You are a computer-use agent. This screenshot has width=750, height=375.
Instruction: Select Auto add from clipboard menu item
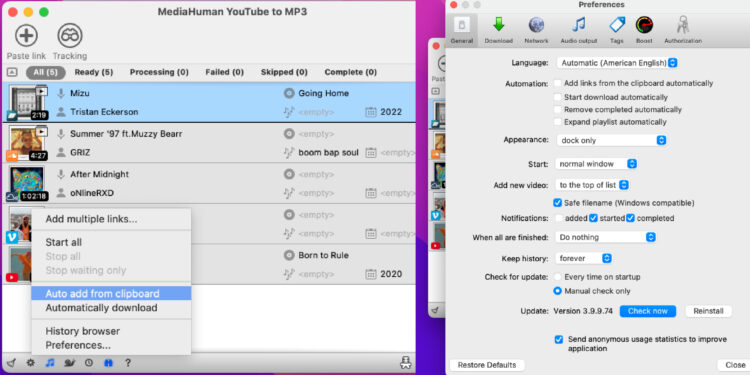click(111, 294)
